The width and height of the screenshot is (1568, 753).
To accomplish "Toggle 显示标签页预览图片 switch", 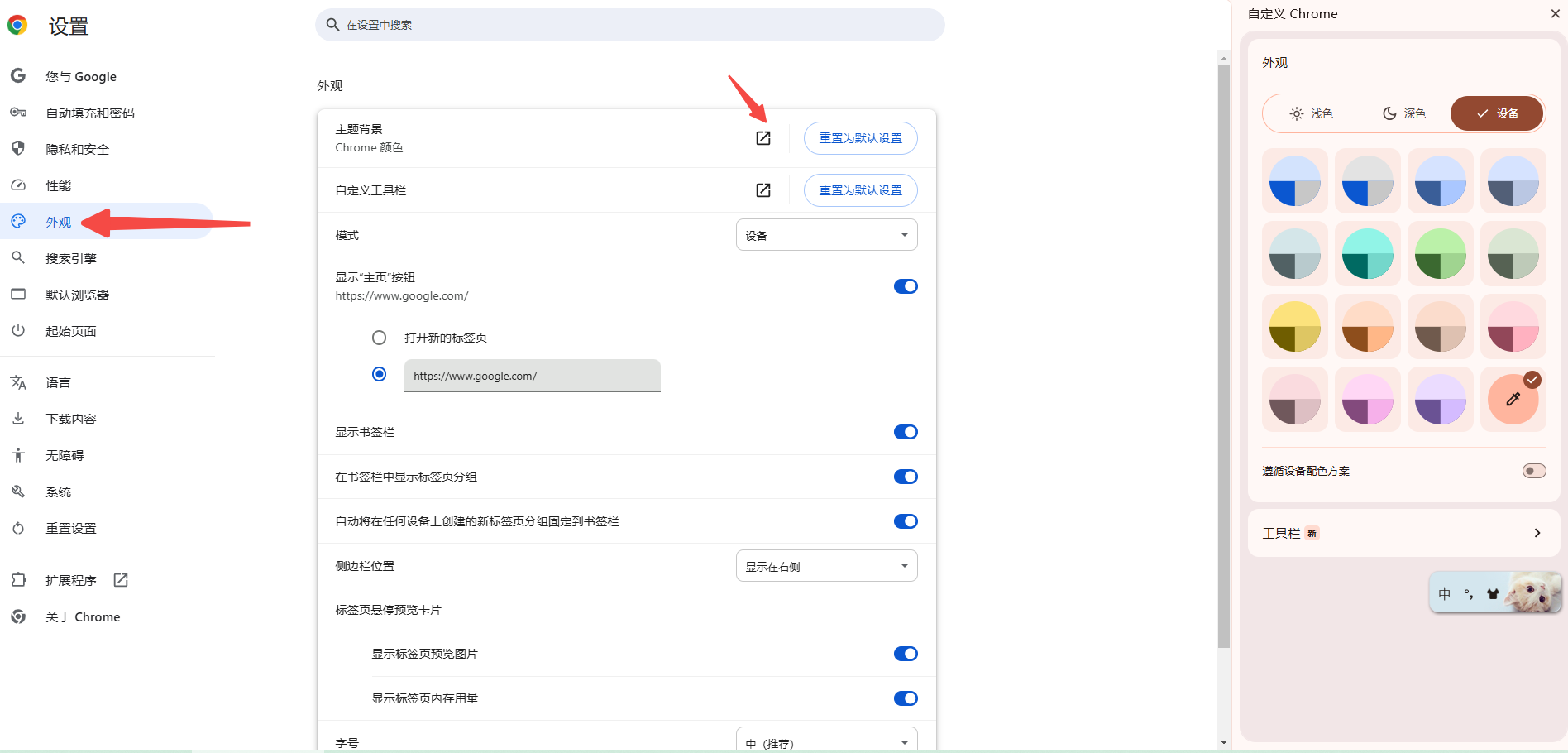I will (906, 654).
